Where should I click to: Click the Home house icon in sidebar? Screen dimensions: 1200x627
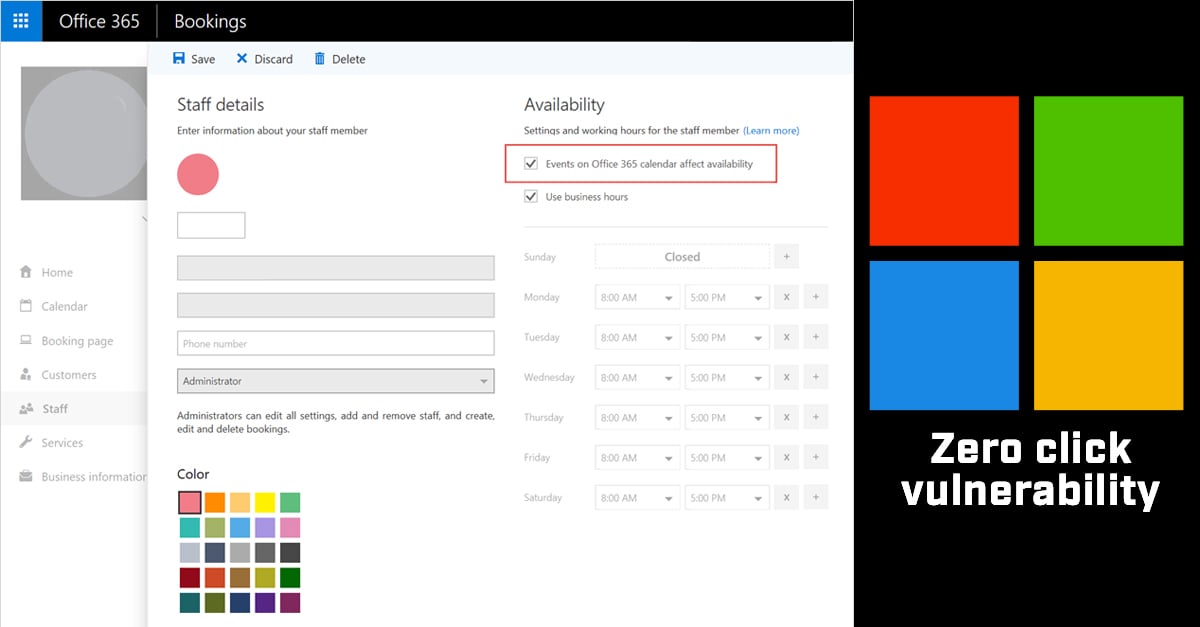pos(26,272)
